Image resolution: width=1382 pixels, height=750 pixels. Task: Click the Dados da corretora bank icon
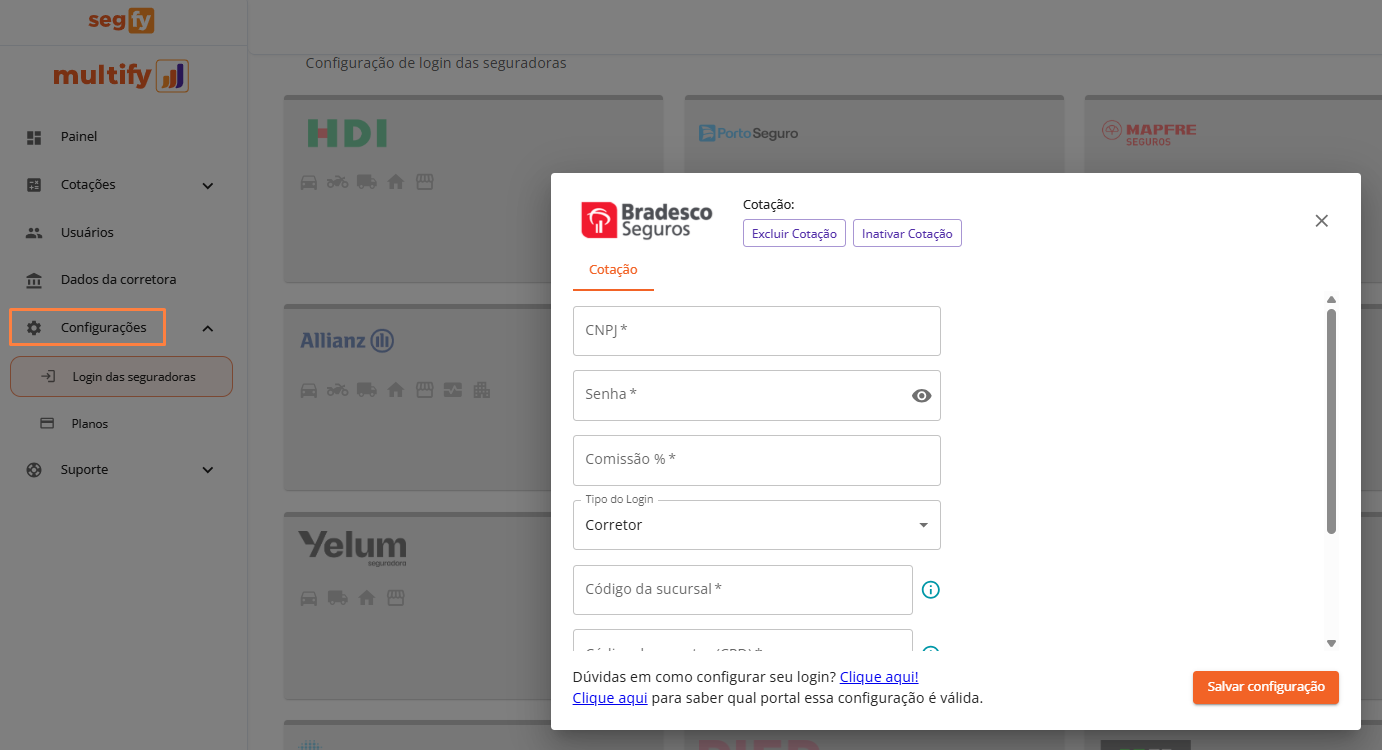tap(34, 280)
